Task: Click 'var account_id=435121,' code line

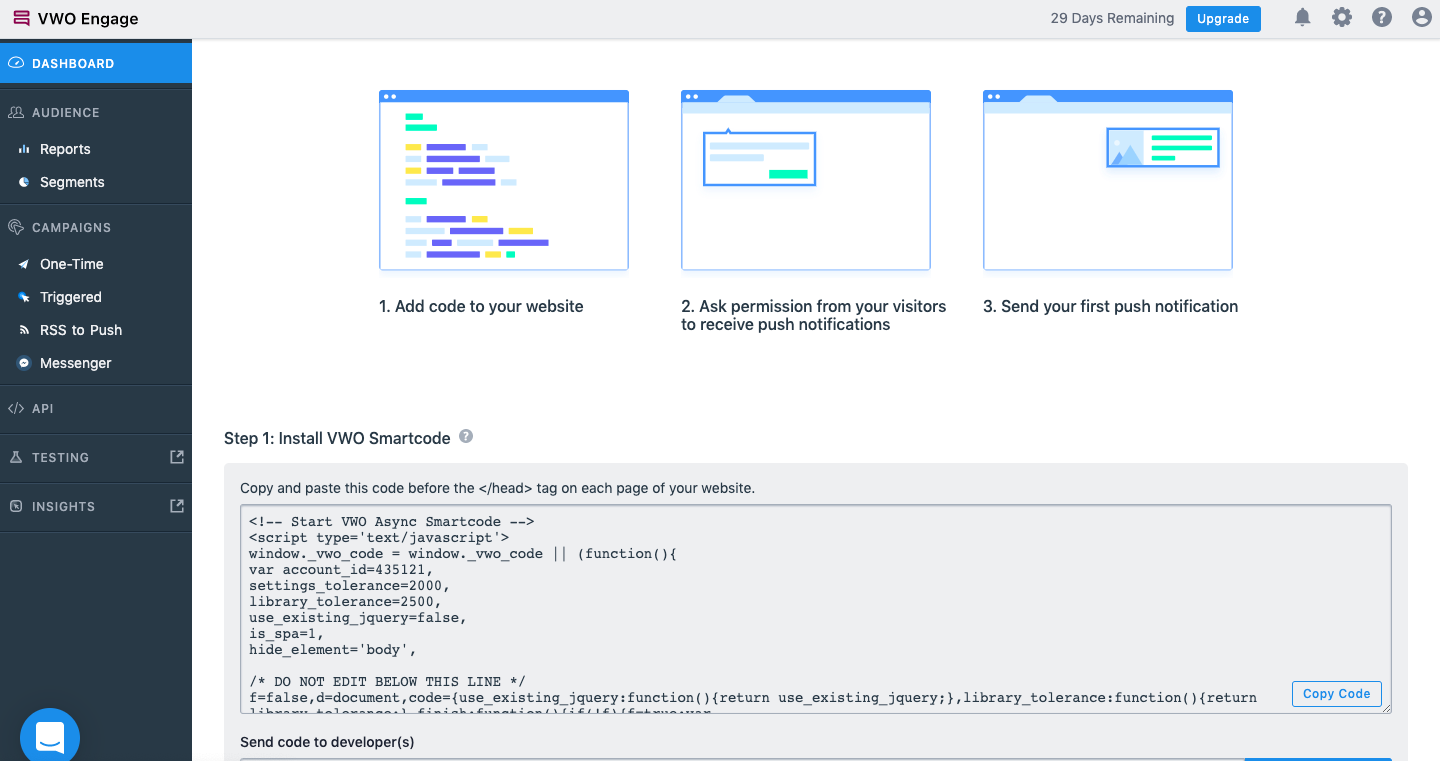Action: tap(341, 569)
